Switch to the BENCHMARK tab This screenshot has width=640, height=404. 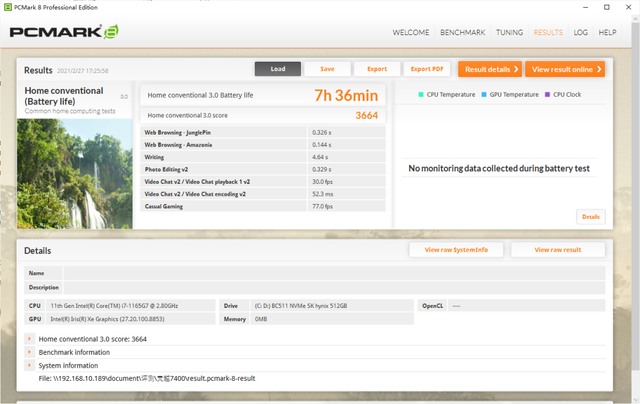pyautogui.click(x=462, y=32)
